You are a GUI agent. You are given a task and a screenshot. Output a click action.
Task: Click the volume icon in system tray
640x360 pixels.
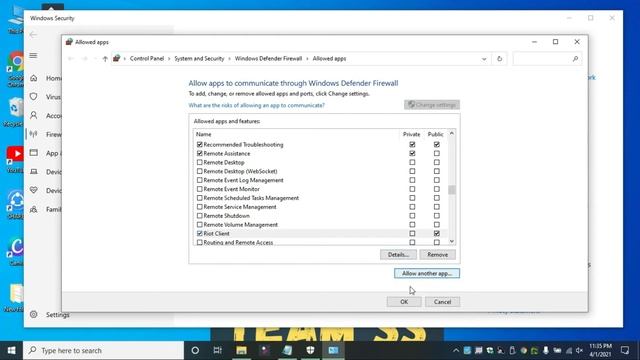[579, 351]
